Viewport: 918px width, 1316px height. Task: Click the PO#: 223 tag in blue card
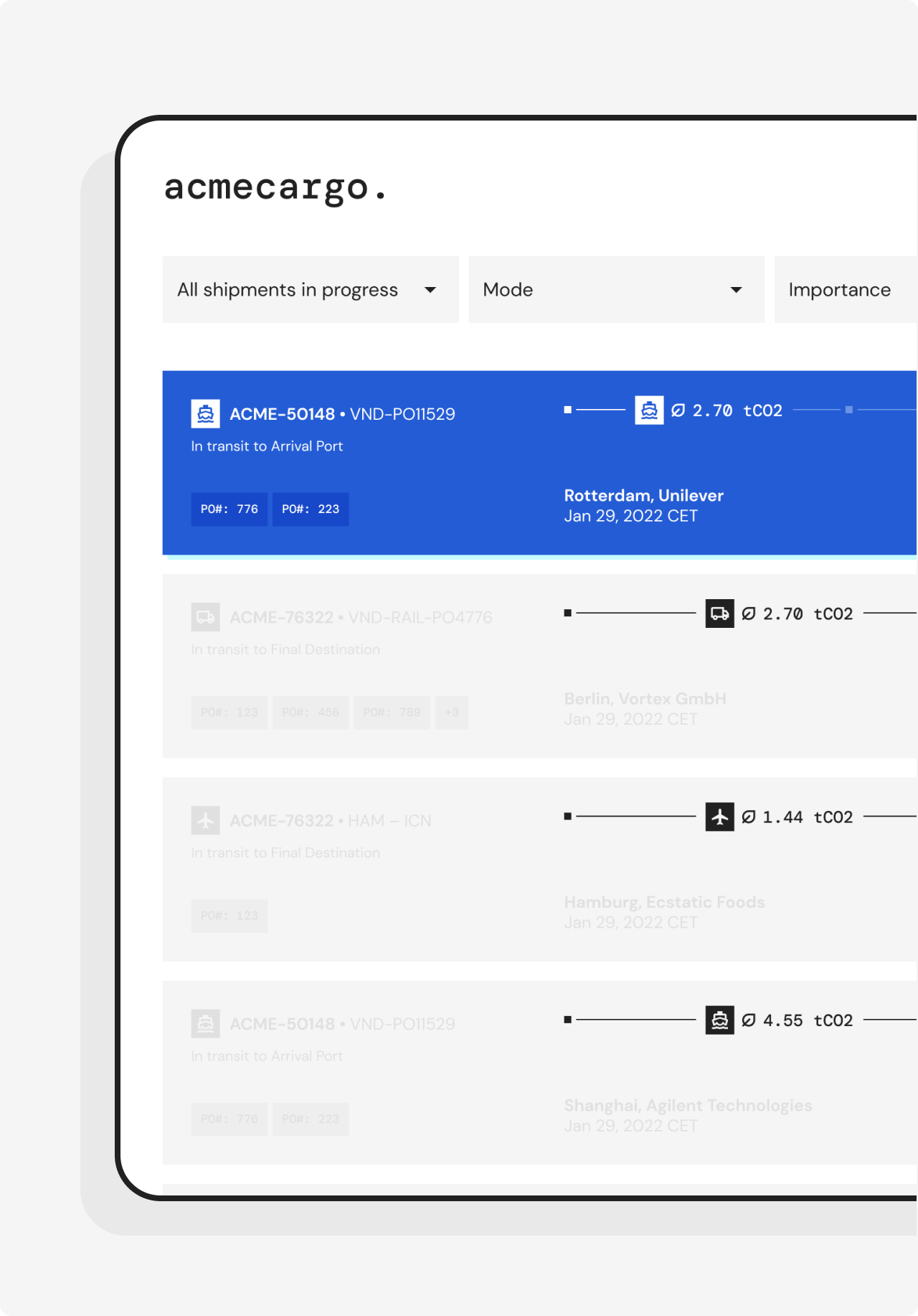pos(311,509)
